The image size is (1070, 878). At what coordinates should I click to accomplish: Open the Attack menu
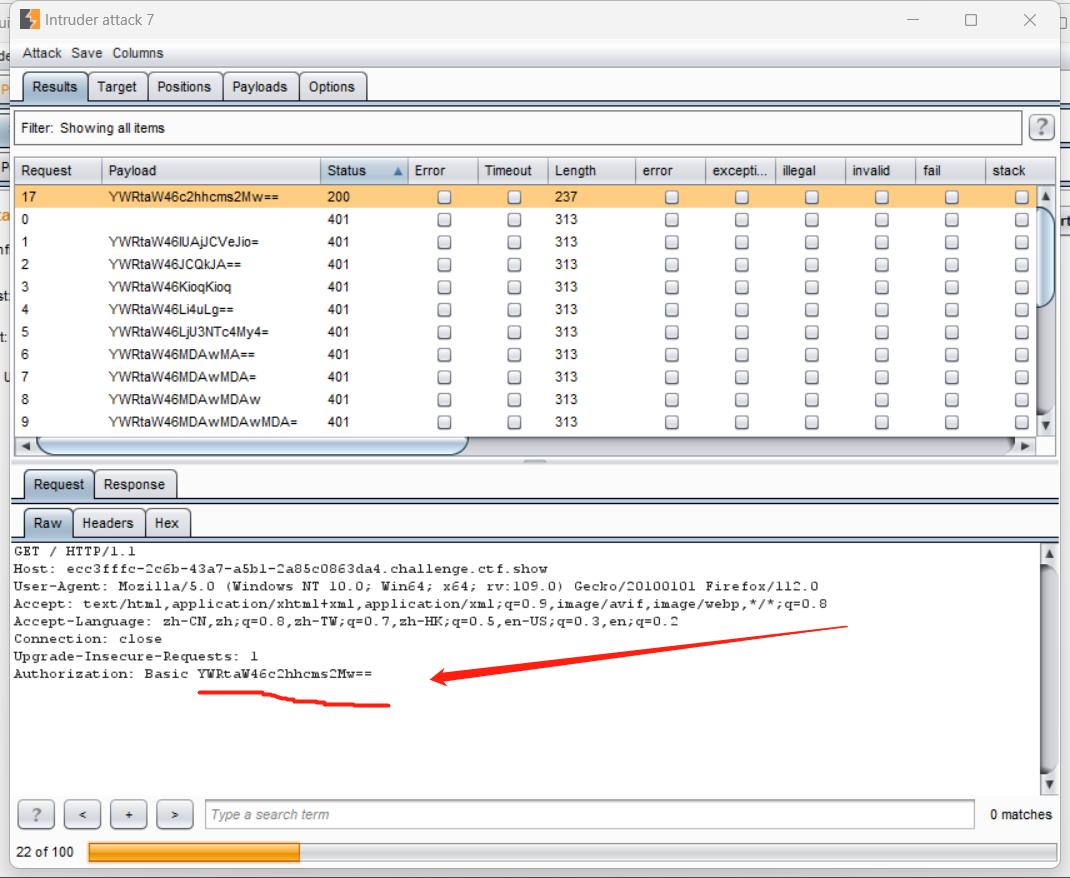[x=42, y=53]
